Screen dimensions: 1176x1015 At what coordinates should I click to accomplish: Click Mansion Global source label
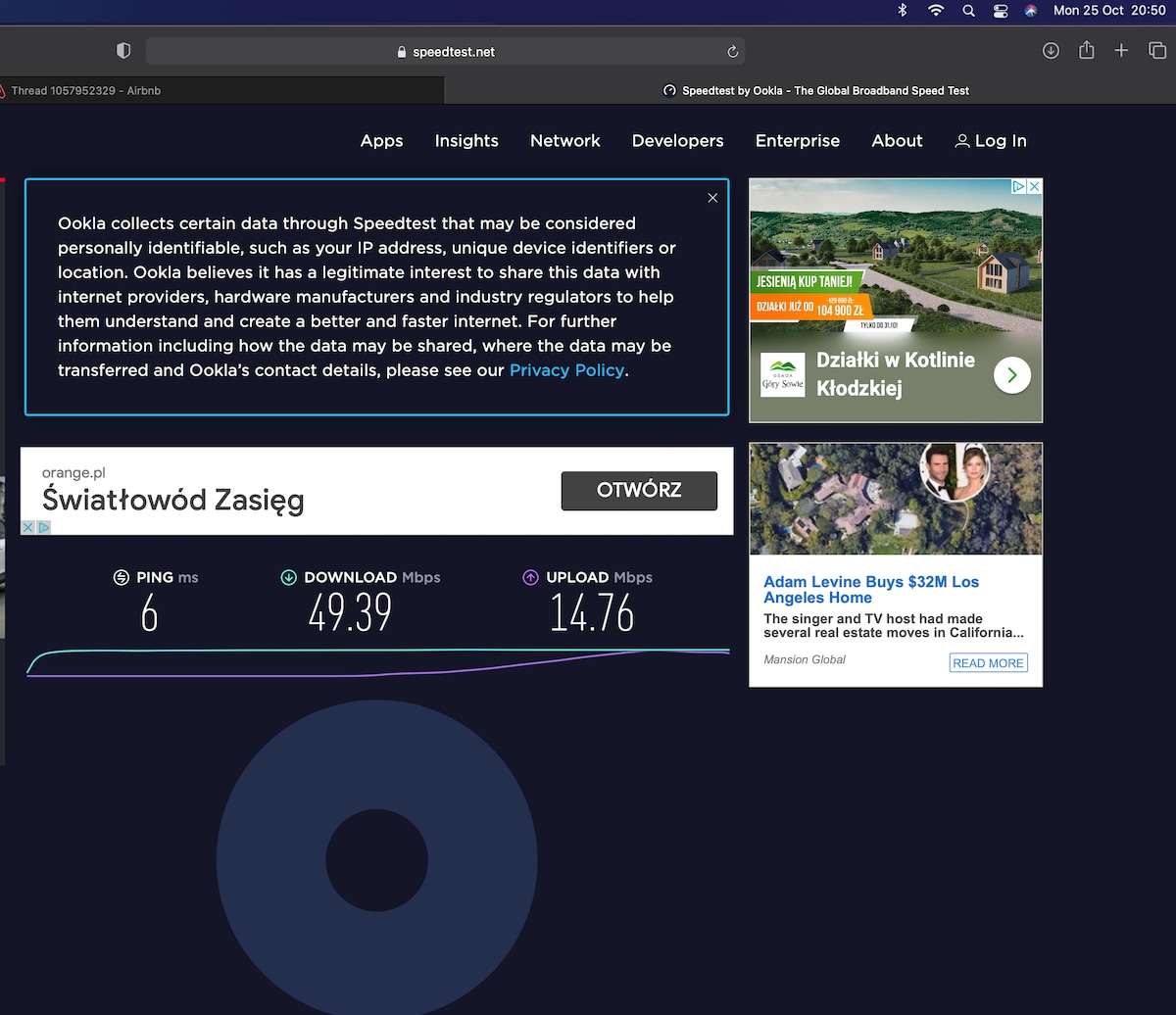(x=805, y=659)
